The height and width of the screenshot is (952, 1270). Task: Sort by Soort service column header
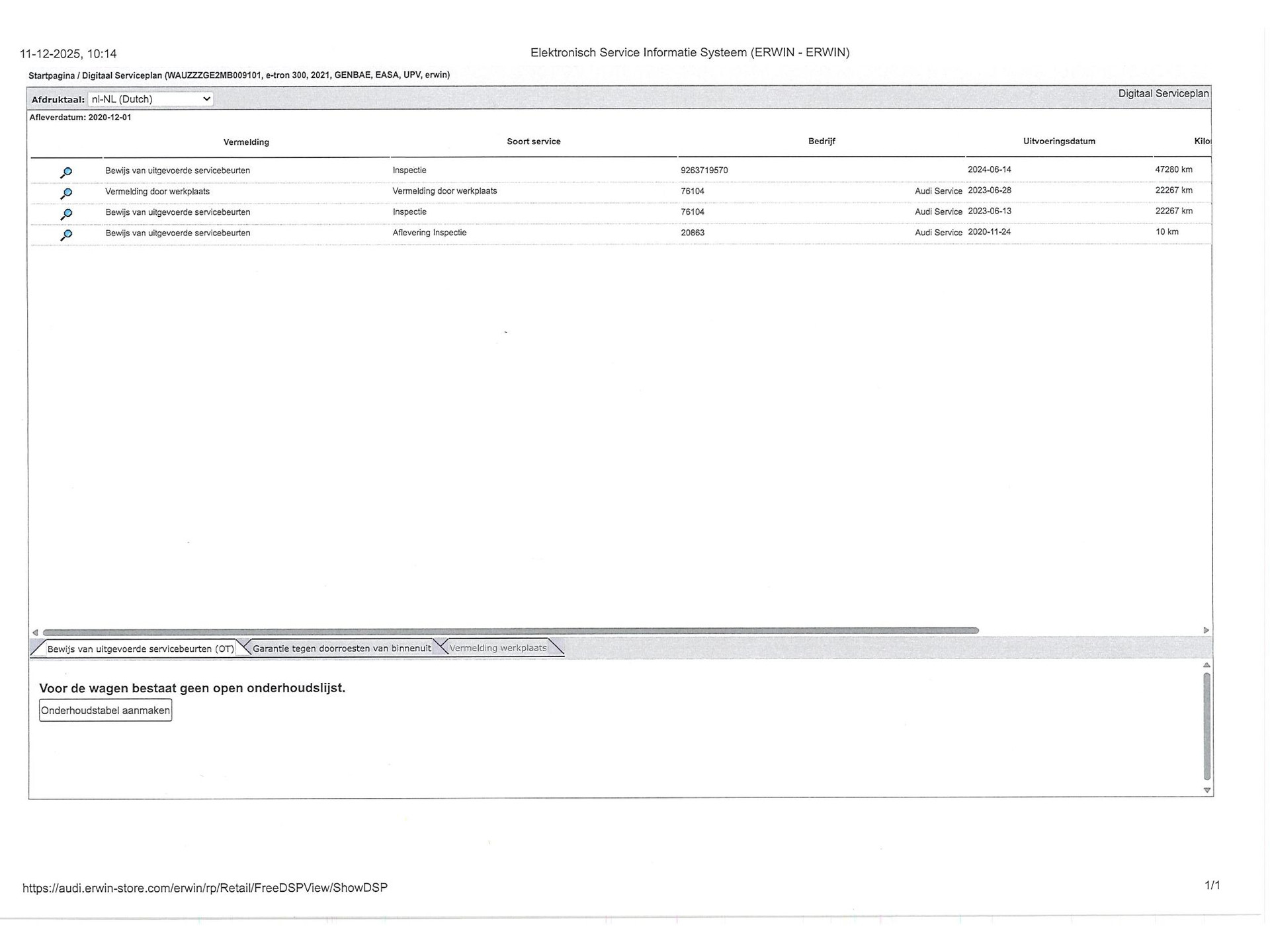pyautogui.click(x=533, y=141)
